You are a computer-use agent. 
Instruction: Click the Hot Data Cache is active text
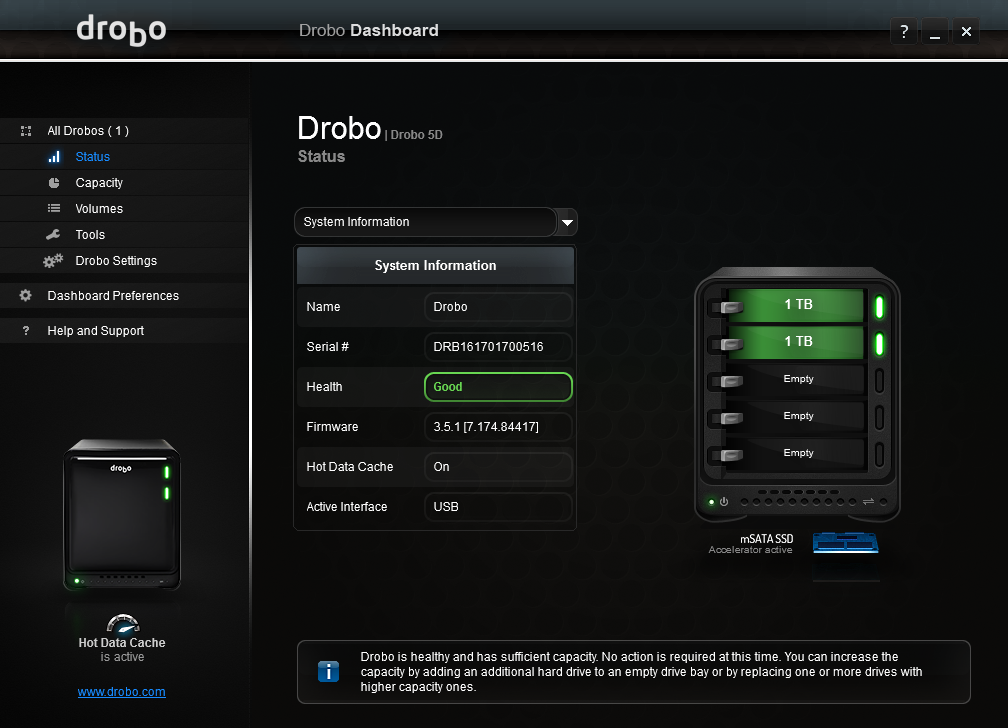[x=122, y=650]
